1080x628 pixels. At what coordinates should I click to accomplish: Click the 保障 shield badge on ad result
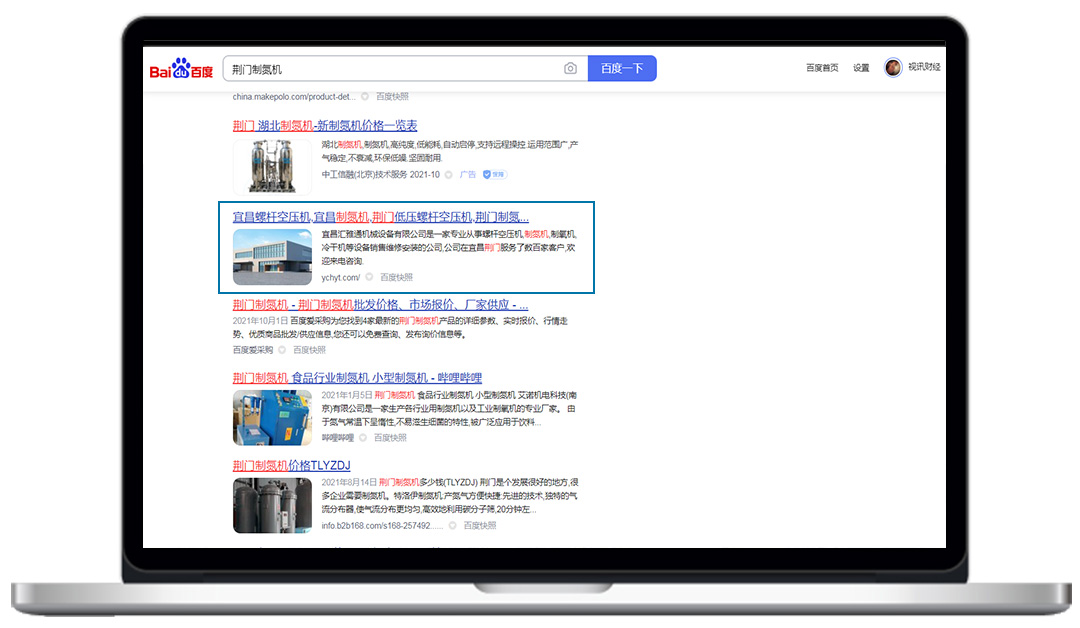[495, 174]
